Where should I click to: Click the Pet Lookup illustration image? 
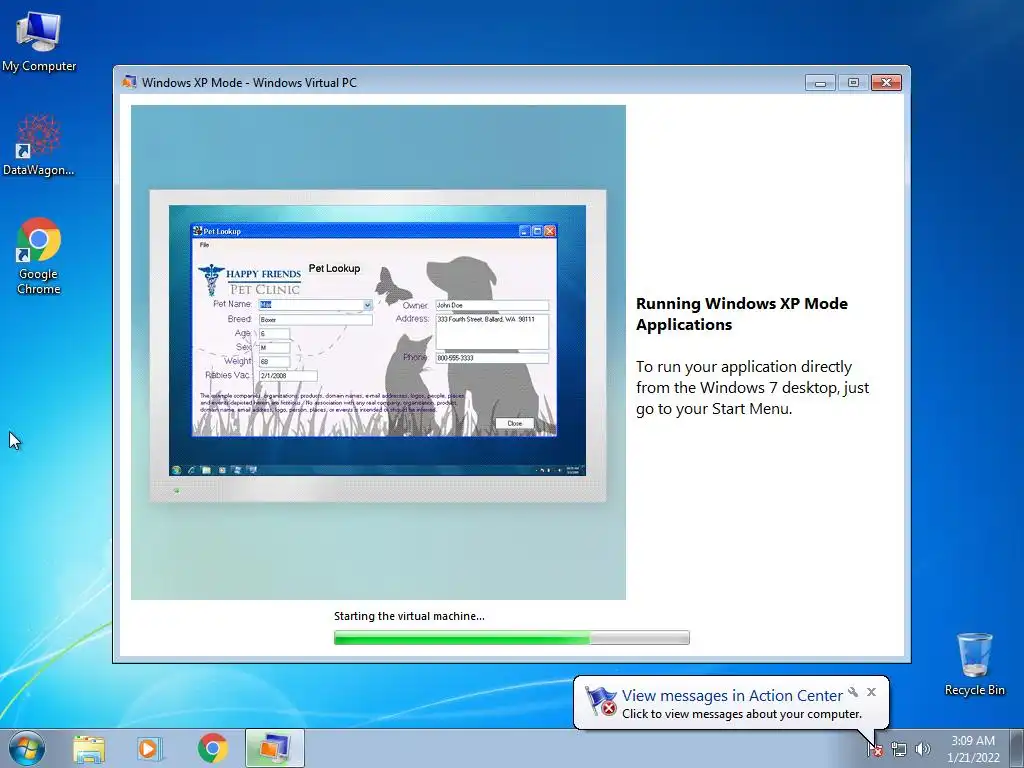[378, 353]
